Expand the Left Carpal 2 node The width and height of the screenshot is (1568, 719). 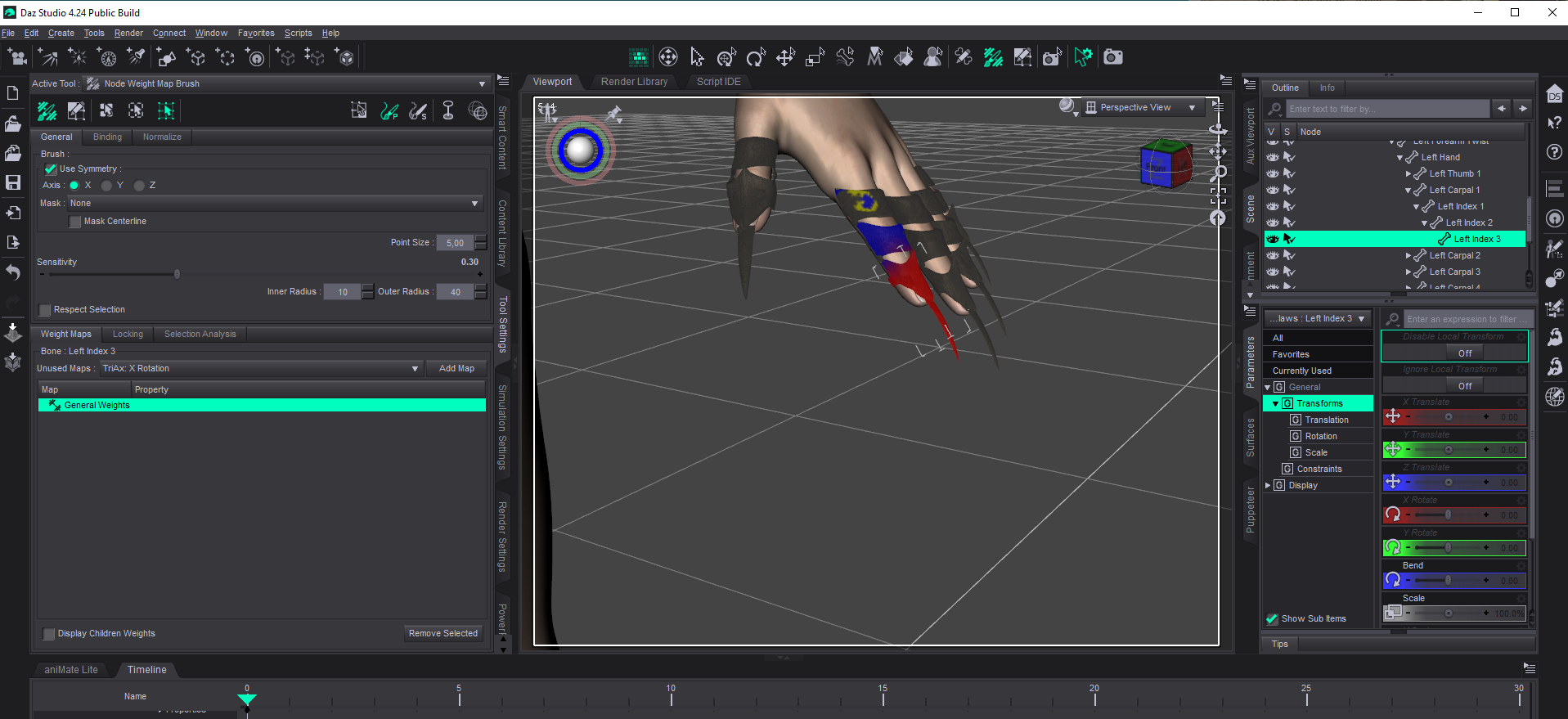click(x=1408, y=256)
